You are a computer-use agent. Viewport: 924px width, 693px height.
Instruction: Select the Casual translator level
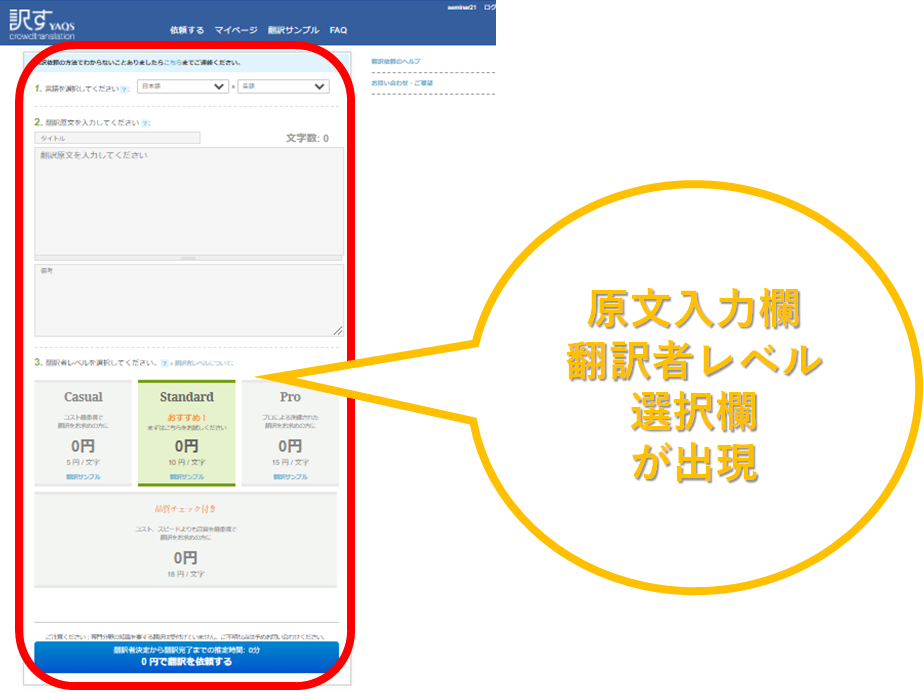[83, 432]
